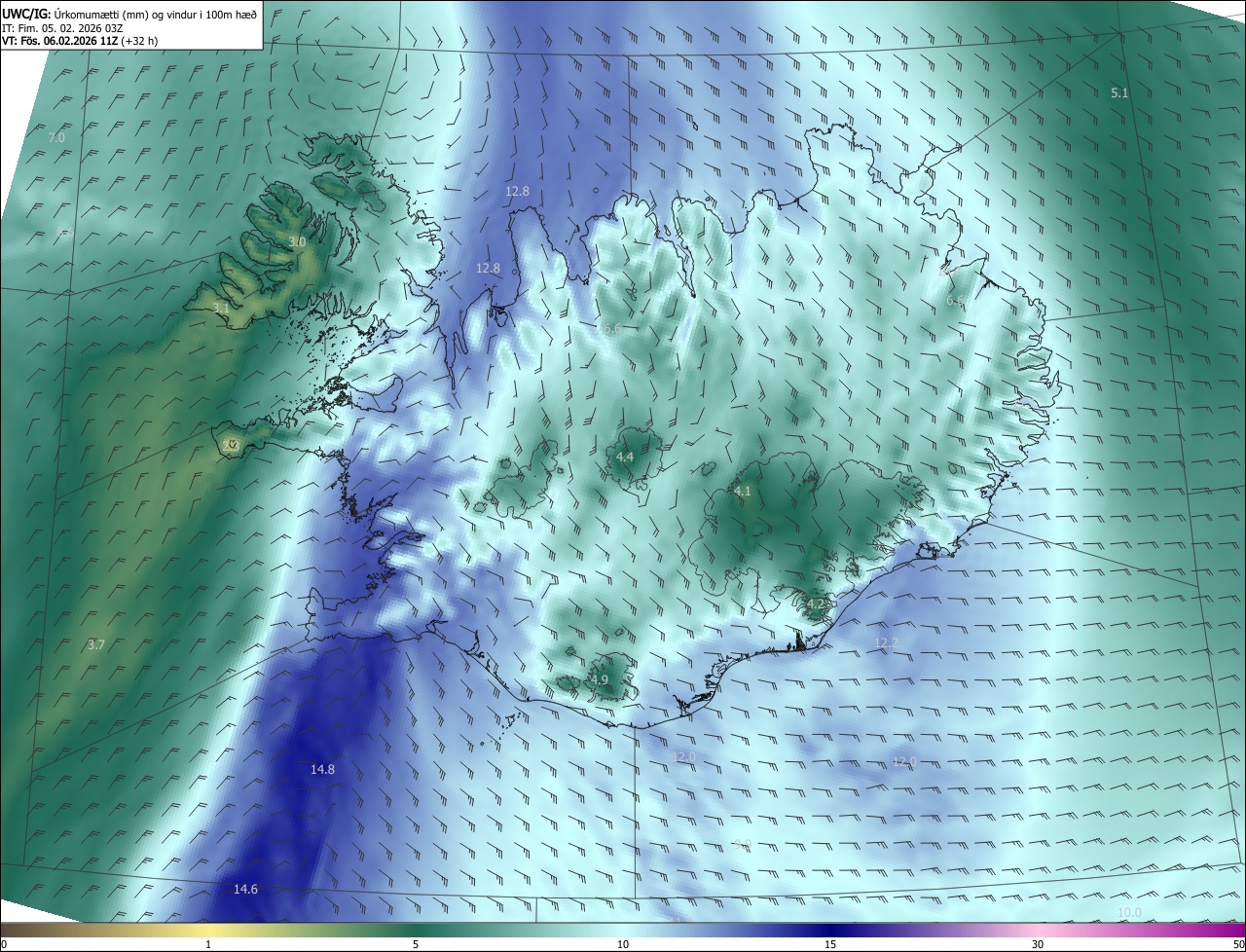Viewport: 1246px width, 952px height.
Task: Click the 3.0 value on the Westfjords
Action: (x=297, y=241)
